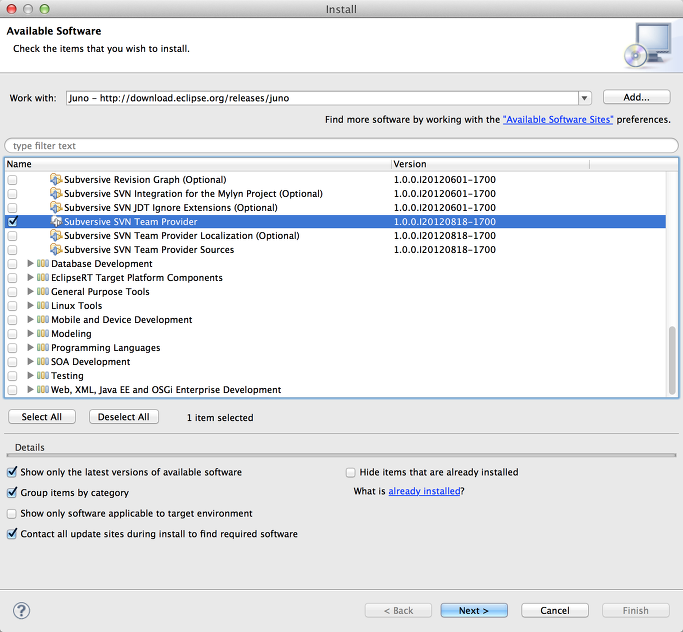Expand Web, XML, Java EE and OSGi category
The width and height of the screenshot is (683, 632).
pos(30,389)
